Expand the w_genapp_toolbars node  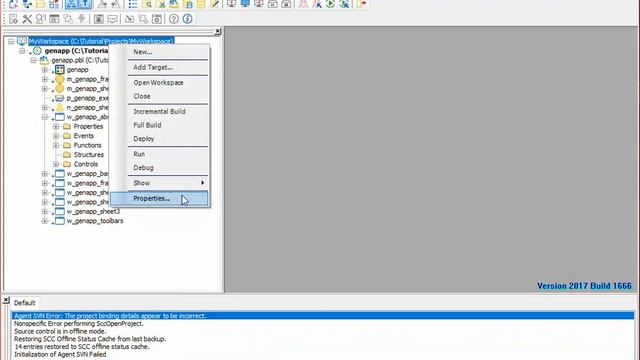tap(44, 221)
